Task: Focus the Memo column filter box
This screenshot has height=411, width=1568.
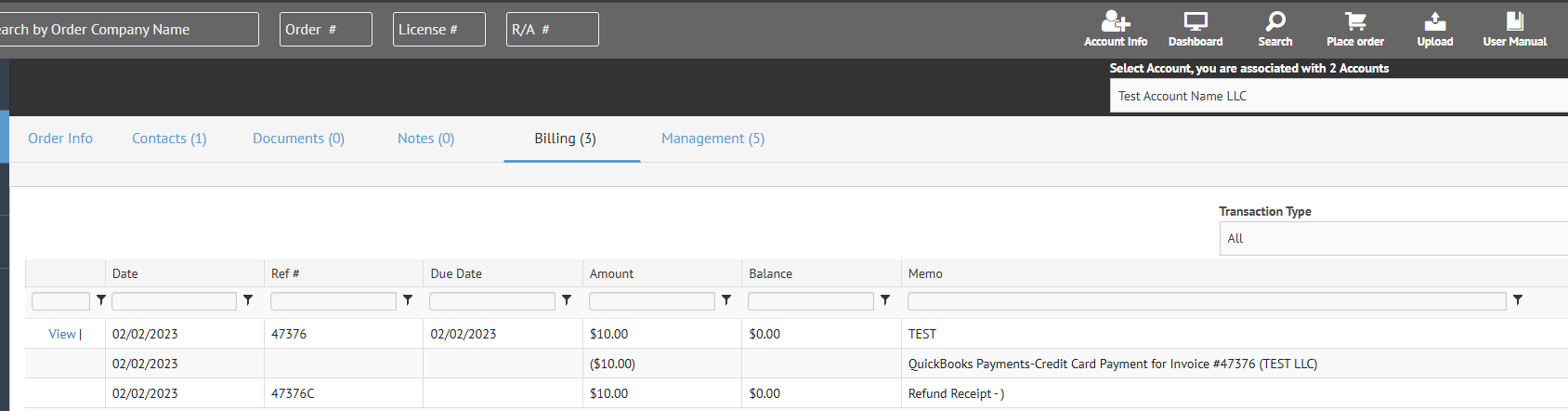Action: (1207, 301)
